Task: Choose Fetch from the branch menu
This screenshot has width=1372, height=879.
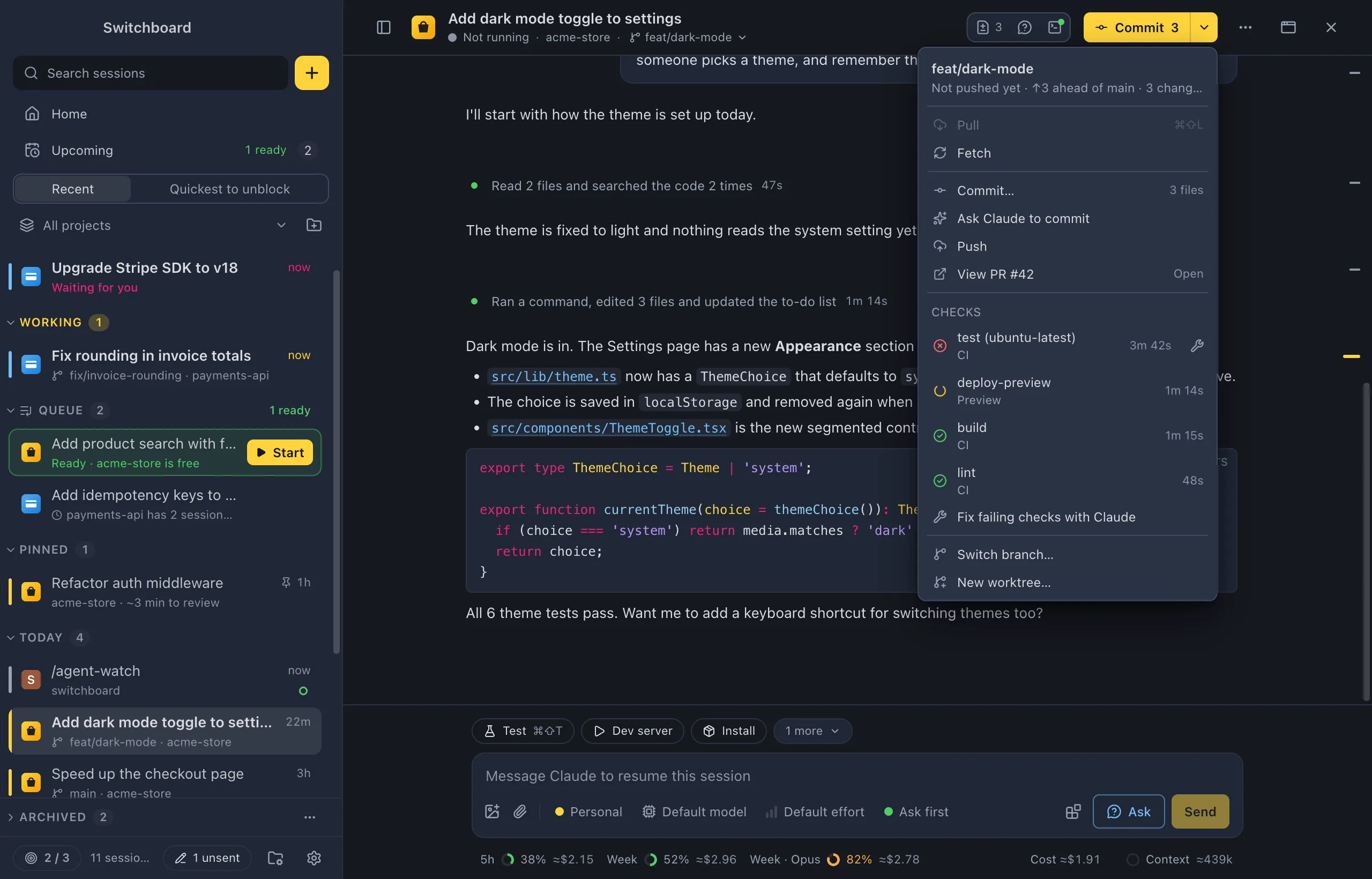Action: pyautogui.click(x=1067, y=153)
